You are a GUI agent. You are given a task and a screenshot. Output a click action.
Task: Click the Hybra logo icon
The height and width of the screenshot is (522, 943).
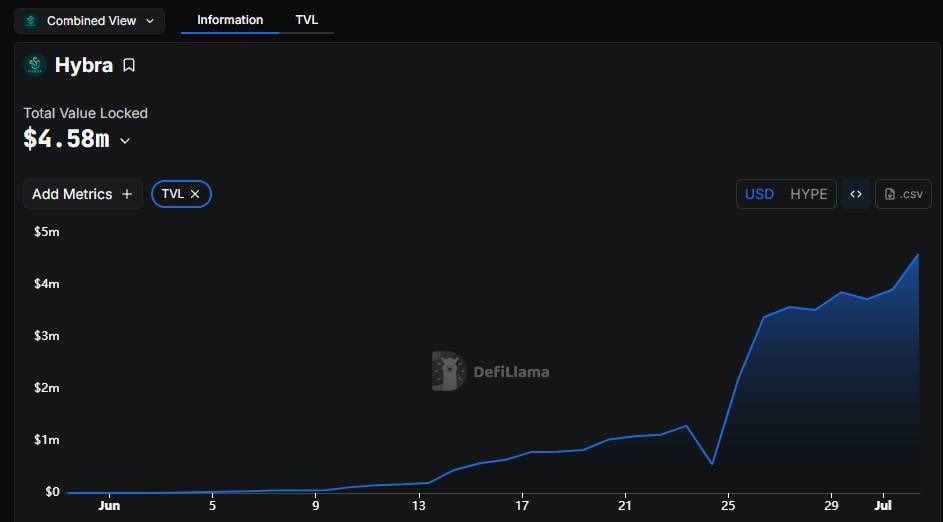(x=35, y=65)
